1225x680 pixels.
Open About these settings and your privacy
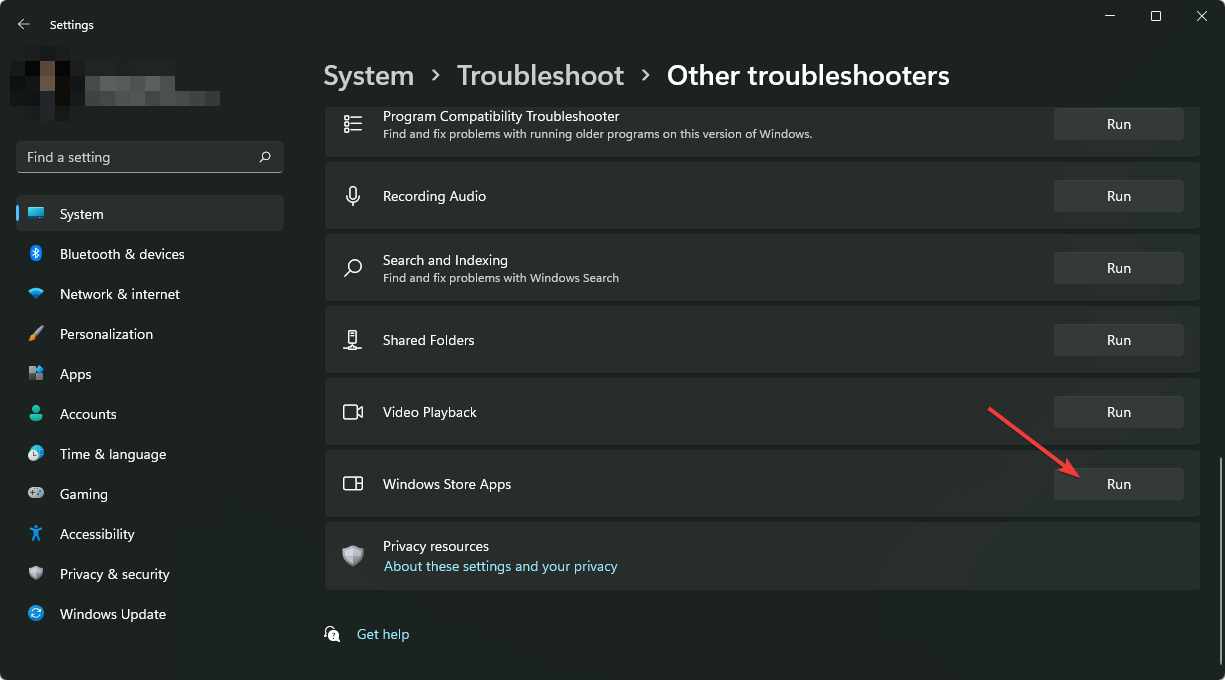pyautogui.click(x=500, y=566)
